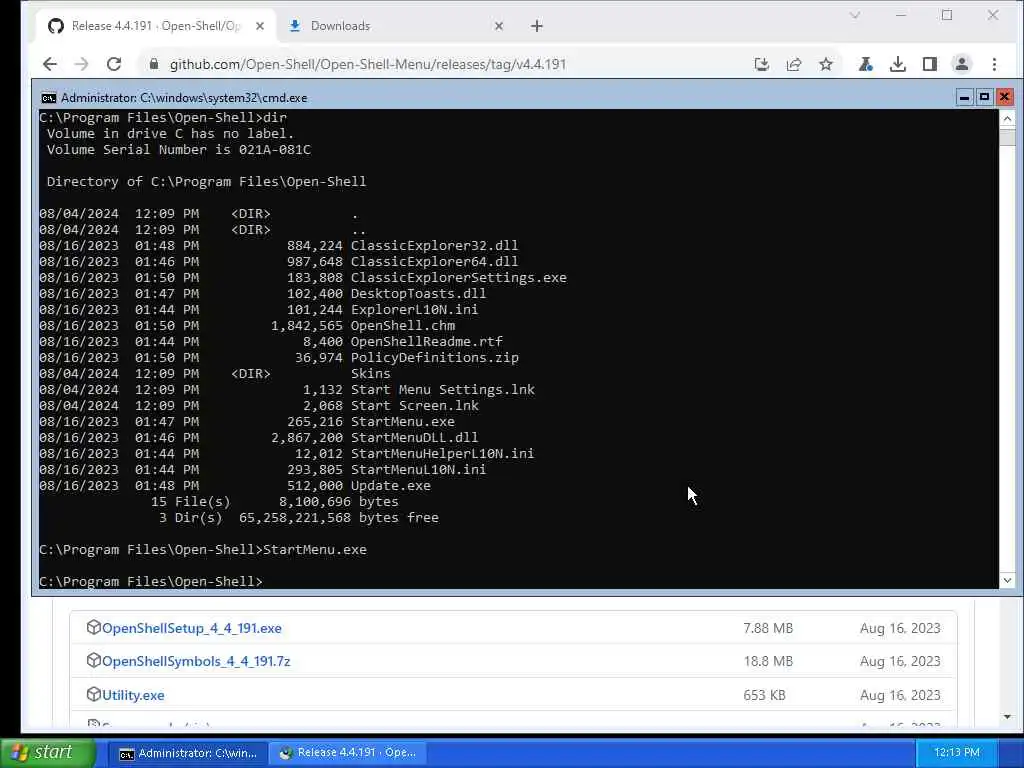Reload the GitHub release page
Image resolution: width=1024 pixels, height=768 pixels.
point(114,64)
